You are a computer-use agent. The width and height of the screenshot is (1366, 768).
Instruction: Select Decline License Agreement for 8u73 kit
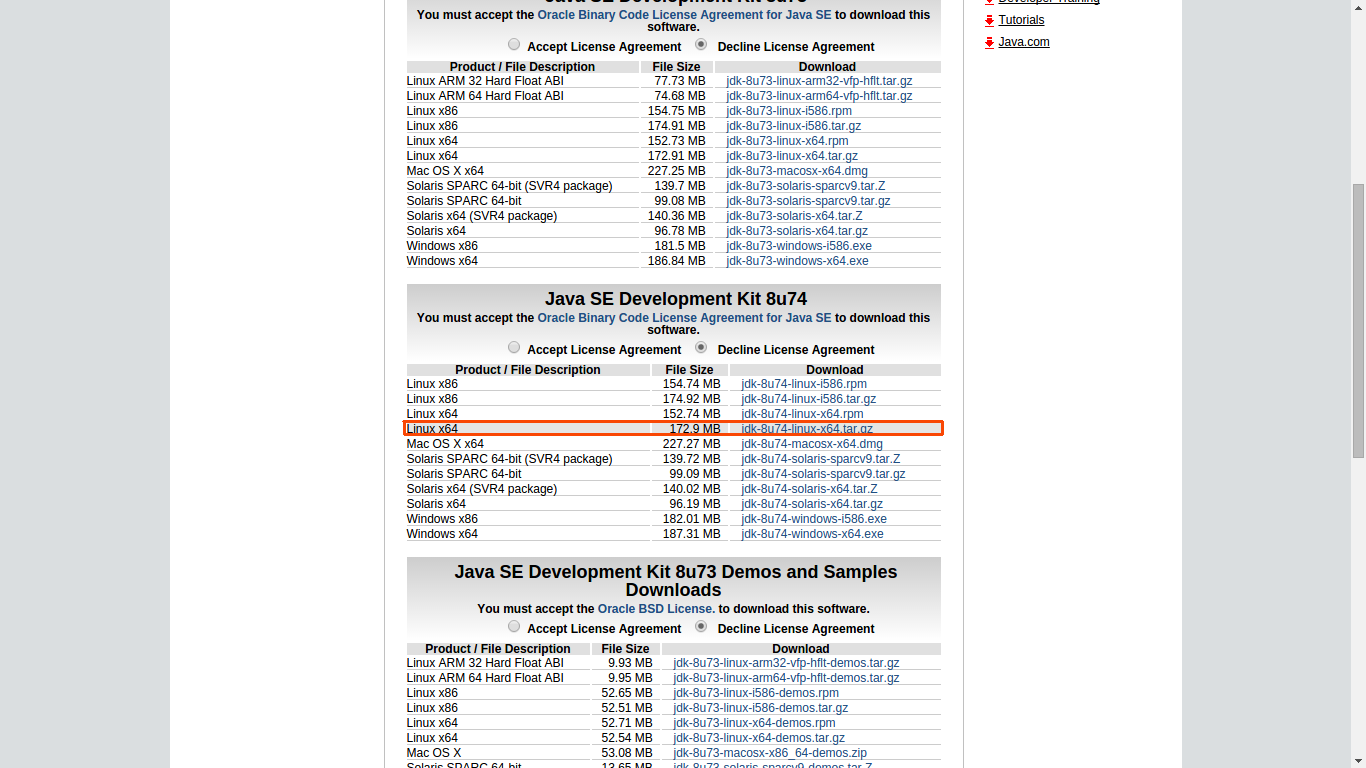pyautogui.click(x=701, y=45)
